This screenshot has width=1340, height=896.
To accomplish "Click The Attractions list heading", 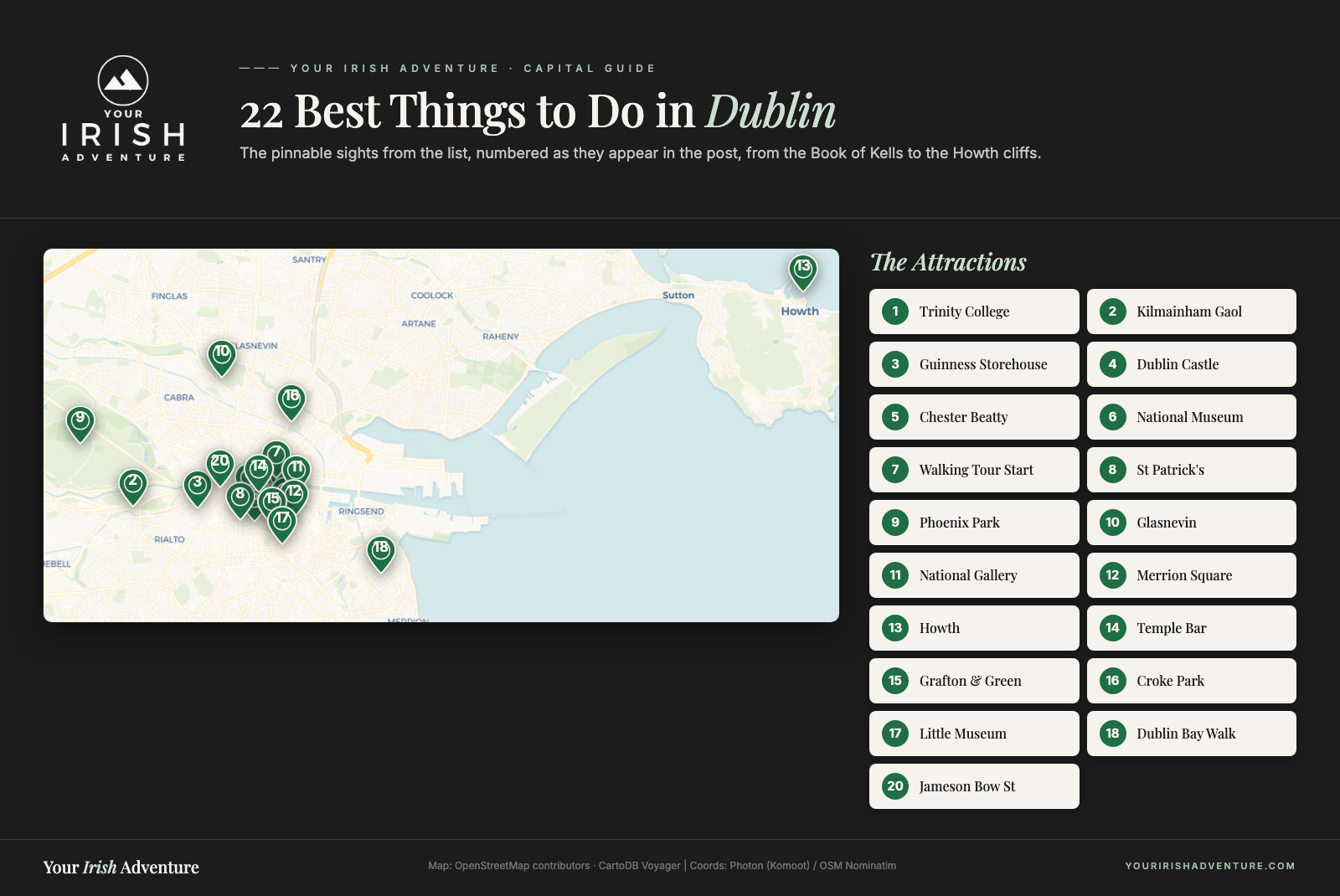I will [948, 262].
